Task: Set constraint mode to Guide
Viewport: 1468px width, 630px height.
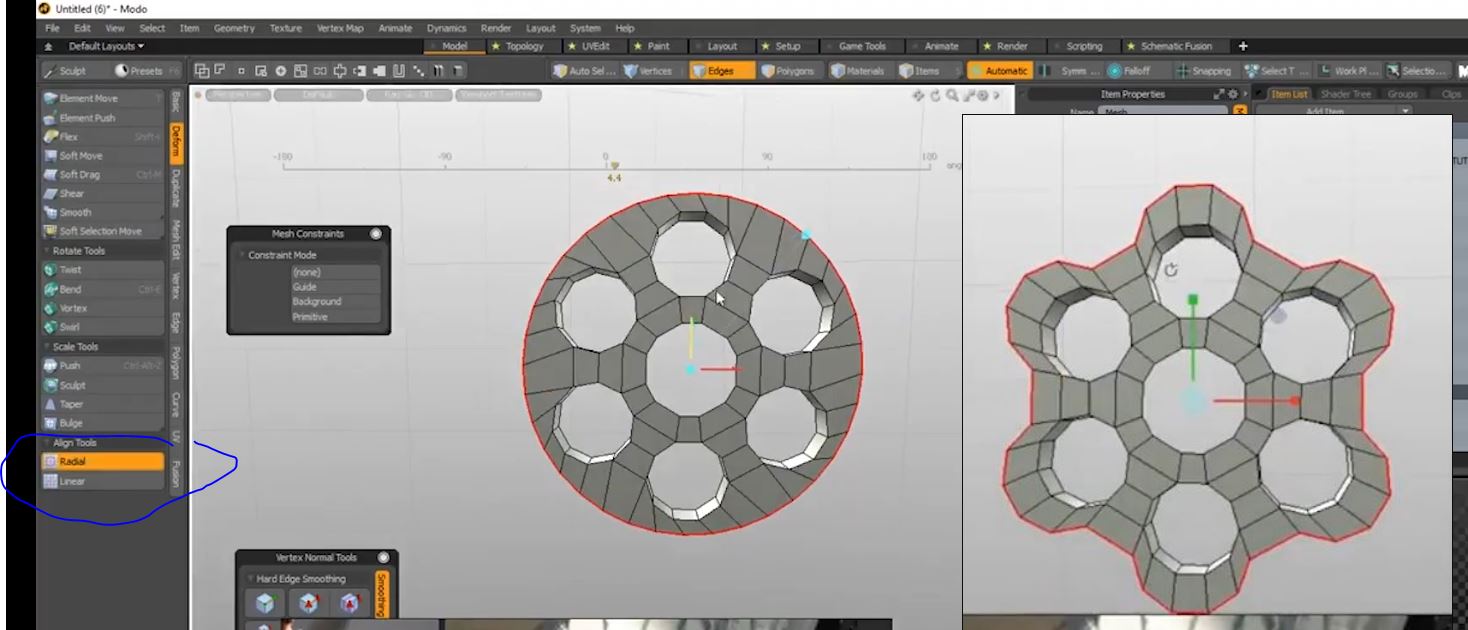Action: [335, 287]
